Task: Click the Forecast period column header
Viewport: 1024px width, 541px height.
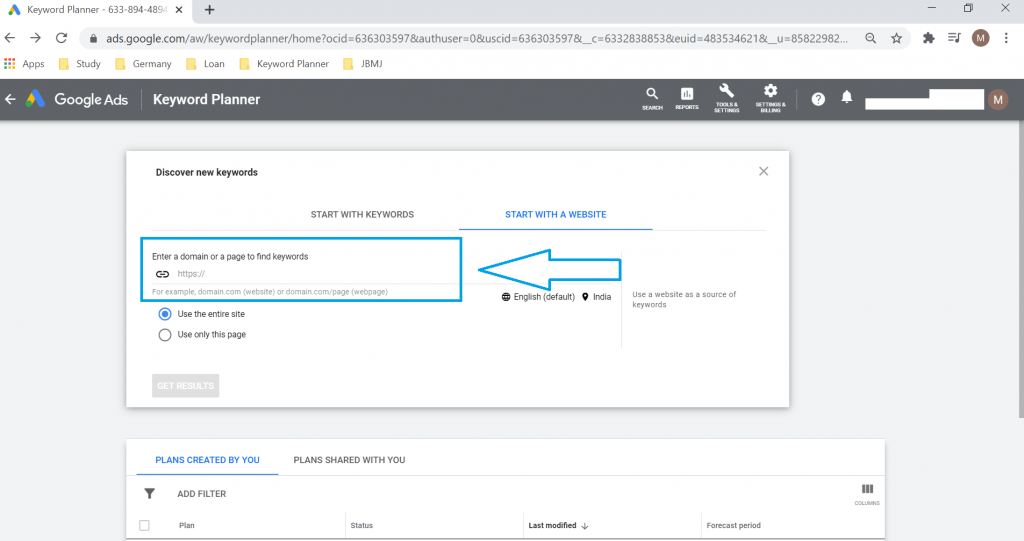Action: (x=733, y=525)
